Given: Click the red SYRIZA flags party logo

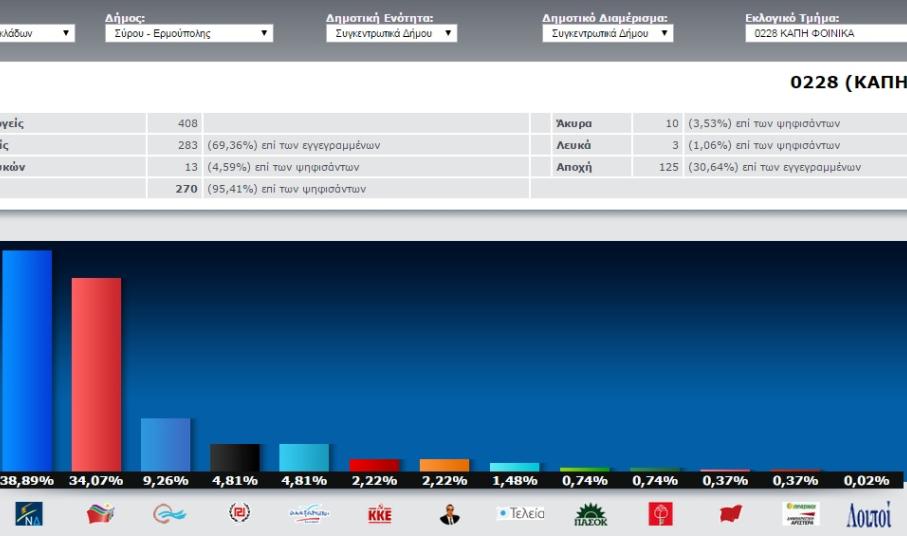Looking at the screenshot, I should [100, 514].
